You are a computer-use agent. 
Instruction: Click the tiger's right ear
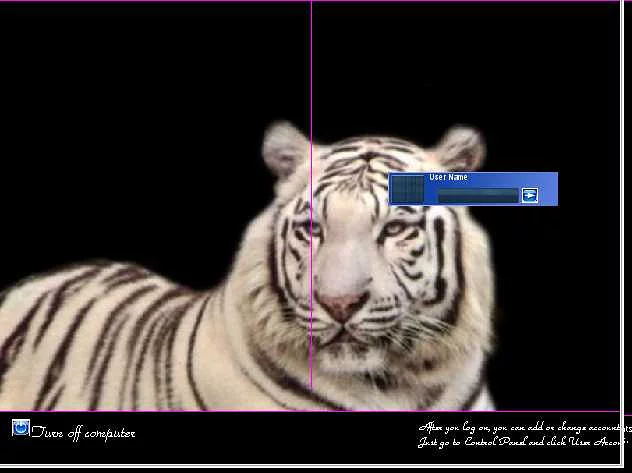click(x=460, y=148)
